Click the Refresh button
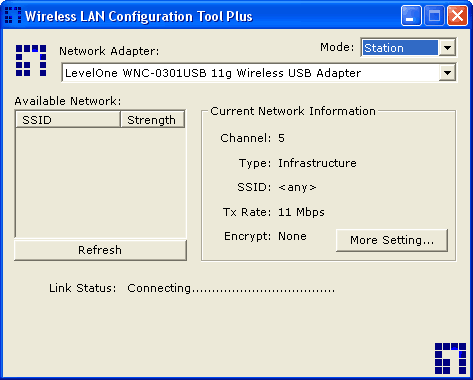Screen dimensions: 473x380 [100, 250]
